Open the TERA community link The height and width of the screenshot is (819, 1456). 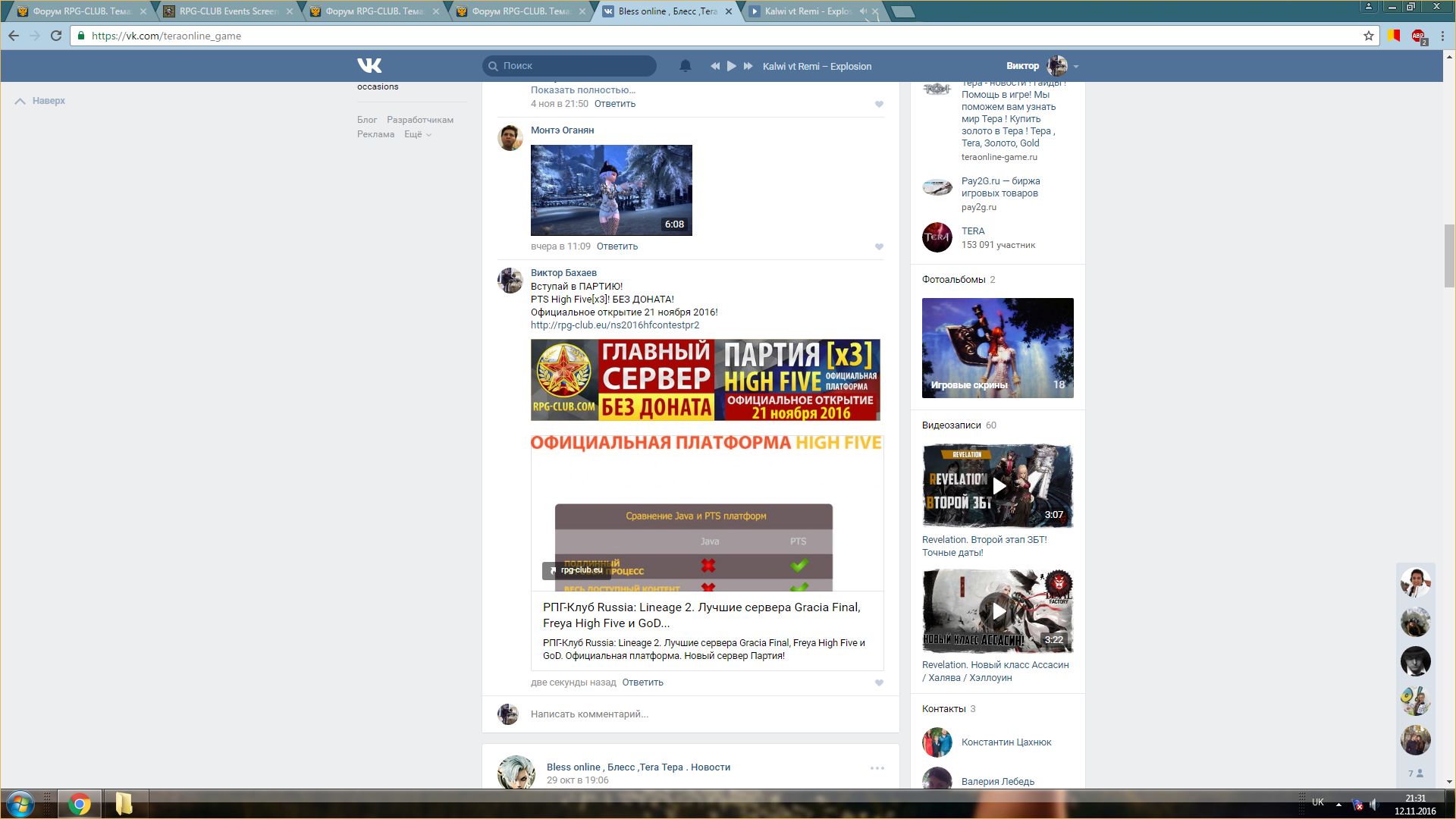pos(973,231)
